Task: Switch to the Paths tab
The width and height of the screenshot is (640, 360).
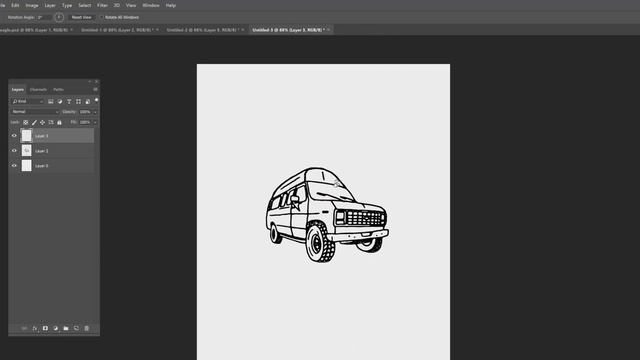Action: [58, 89]
